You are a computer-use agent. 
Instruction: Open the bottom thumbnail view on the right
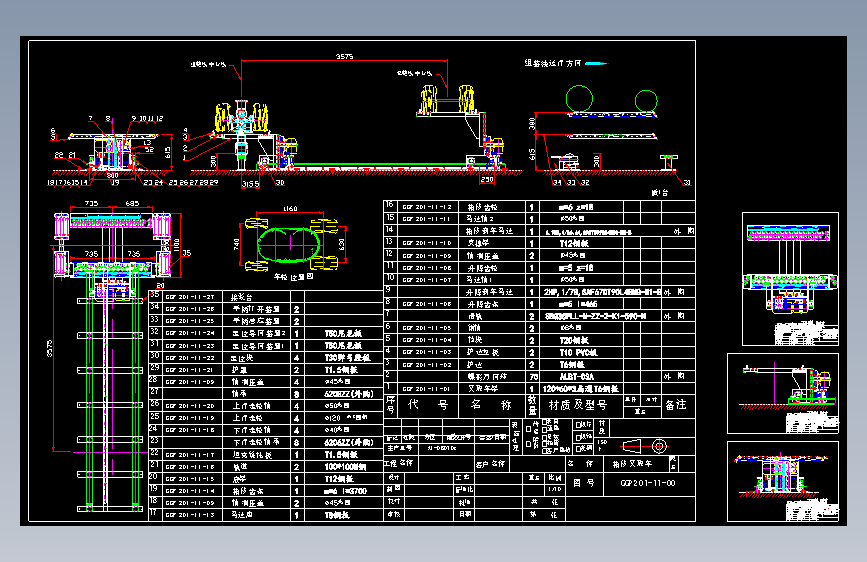[x=783, y=481]
